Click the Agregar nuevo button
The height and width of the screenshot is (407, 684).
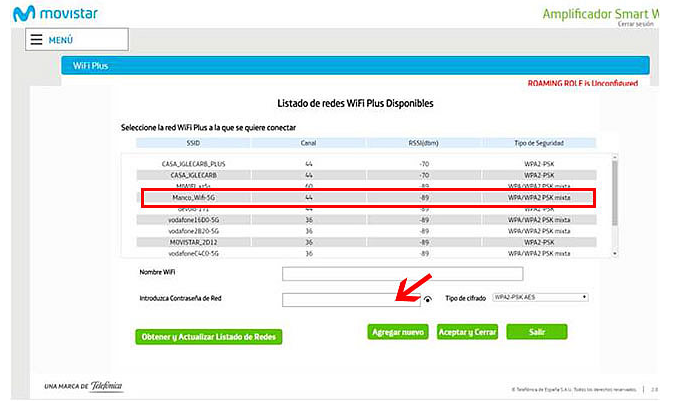point(399,332)
